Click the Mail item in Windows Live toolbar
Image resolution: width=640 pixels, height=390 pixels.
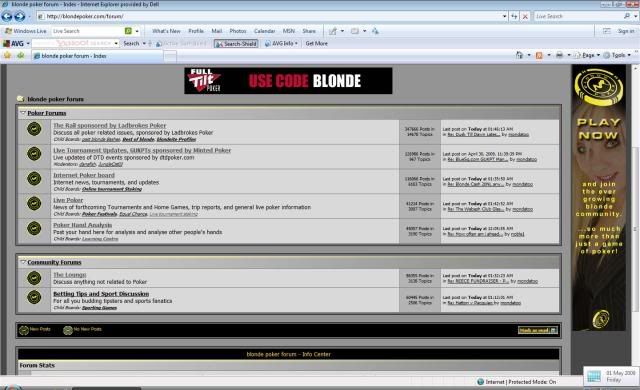coord(217,31)
